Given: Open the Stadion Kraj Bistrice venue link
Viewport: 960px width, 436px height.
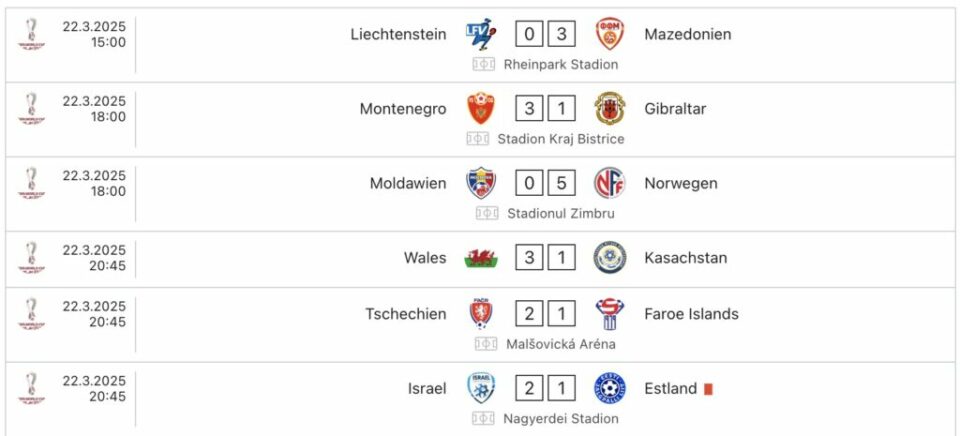Looking at the screenshot, I should coord(560,139).
